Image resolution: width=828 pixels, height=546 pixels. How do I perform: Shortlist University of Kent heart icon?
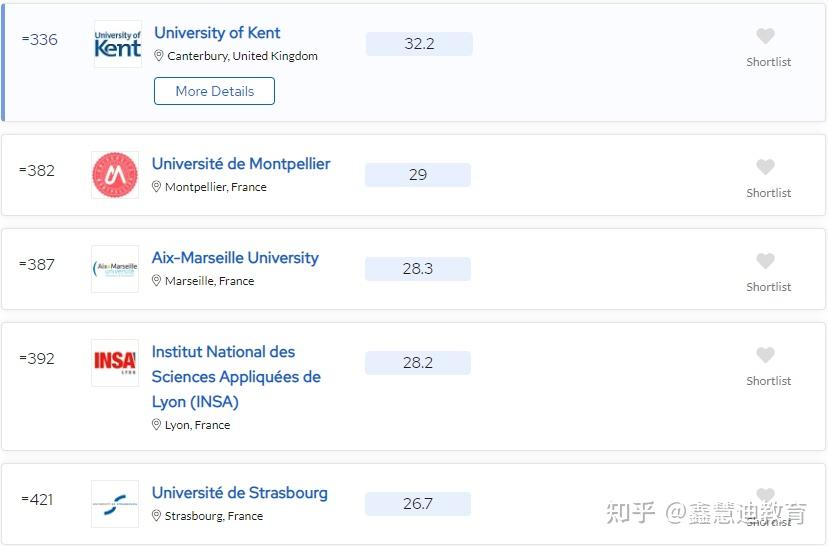[x=765, y=37]
